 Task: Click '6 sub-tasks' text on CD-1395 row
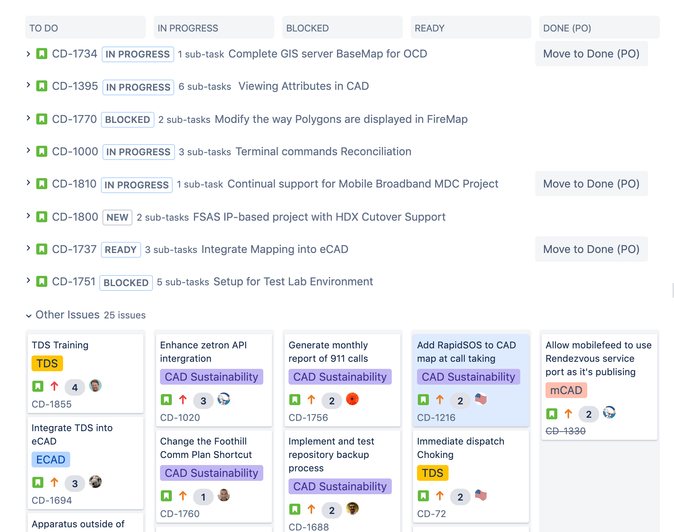[205, 86]
